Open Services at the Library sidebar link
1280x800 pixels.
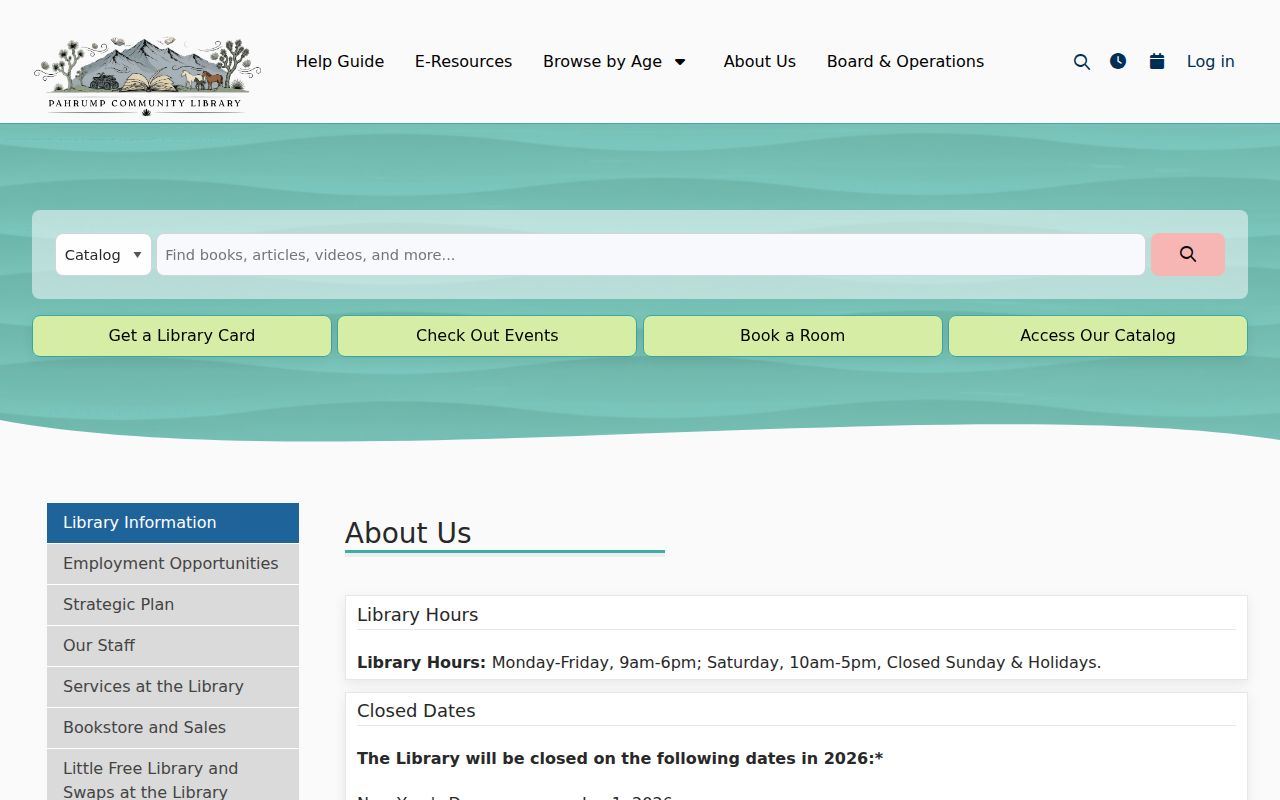tap(173, 687)
